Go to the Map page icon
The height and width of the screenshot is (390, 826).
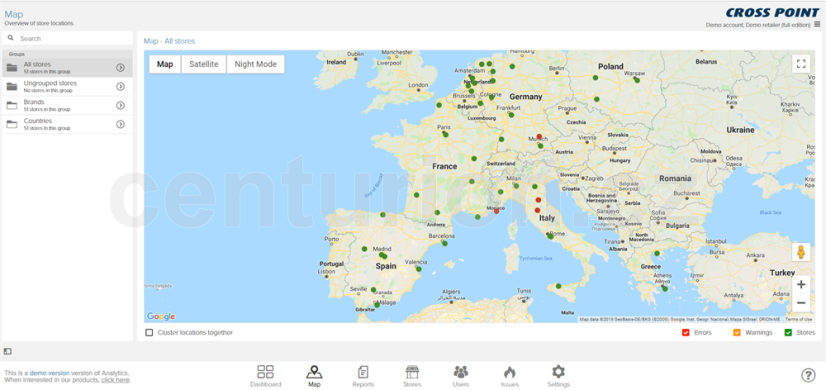pos(314,372)
